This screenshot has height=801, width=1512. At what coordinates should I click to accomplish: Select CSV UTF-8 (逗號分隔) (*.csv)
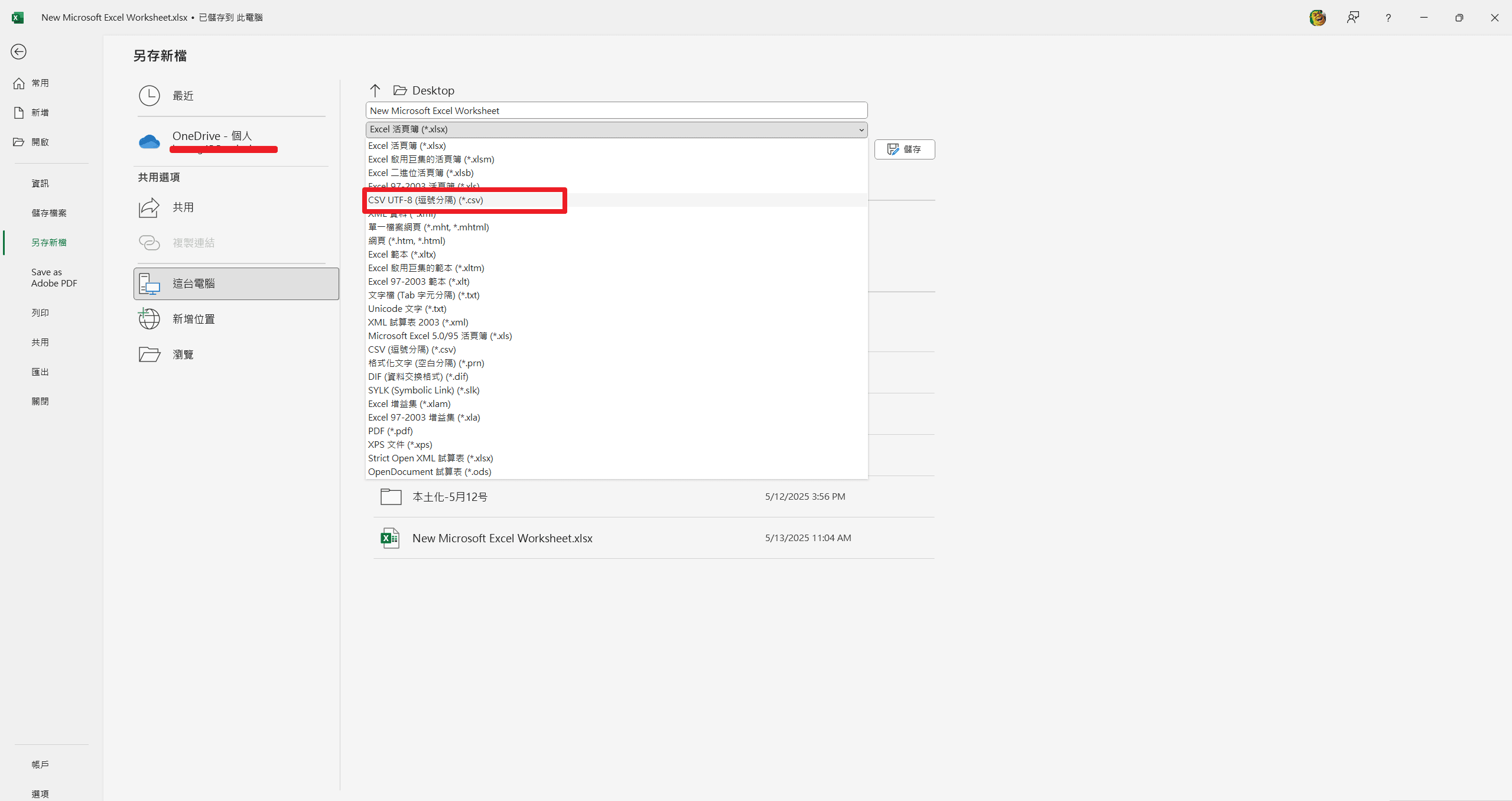616,200
